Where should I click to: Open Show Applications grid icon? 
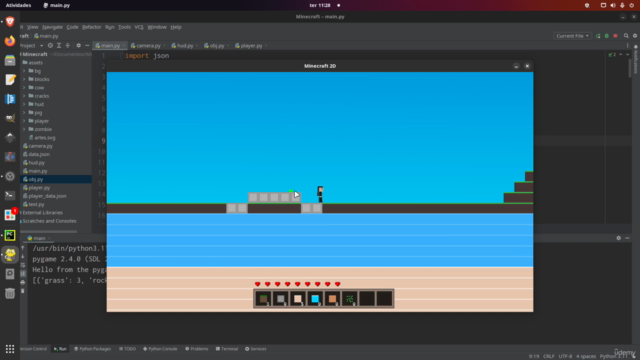click(10, 349)
